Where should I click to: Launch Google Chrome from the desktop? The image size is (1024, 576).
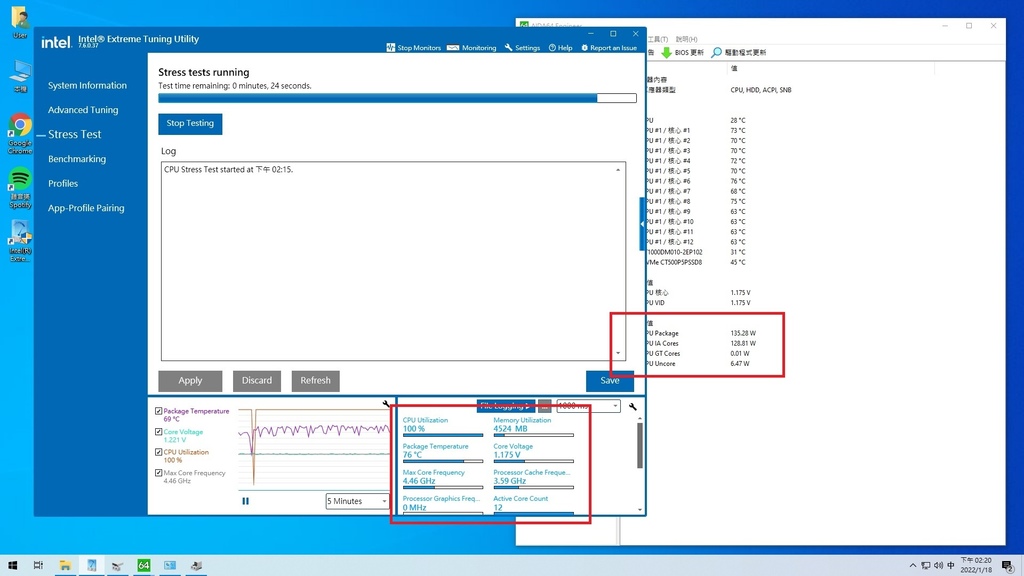(x=20, y=134)
